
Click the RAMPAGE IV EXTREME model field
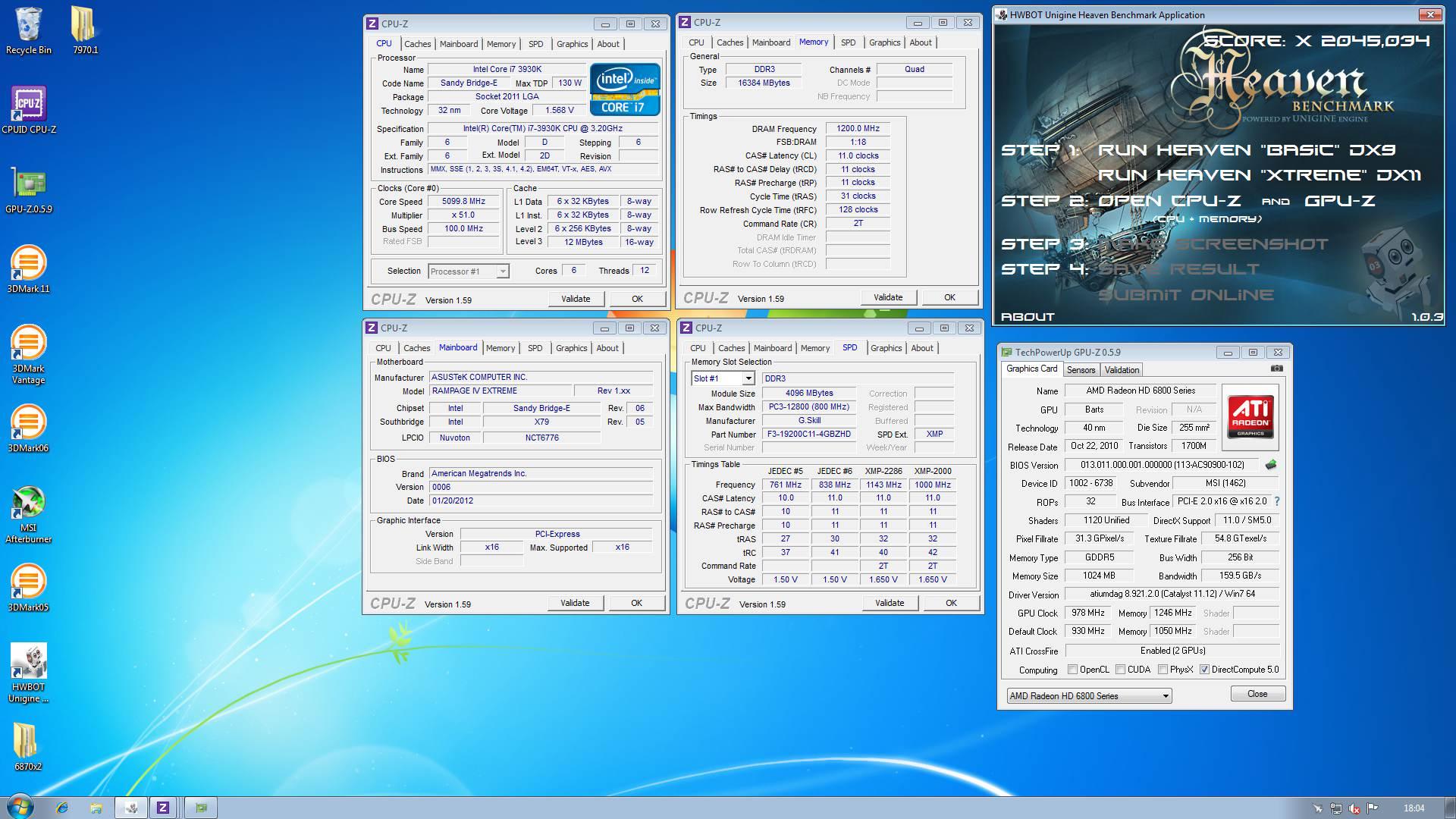(x=500, y=391)
